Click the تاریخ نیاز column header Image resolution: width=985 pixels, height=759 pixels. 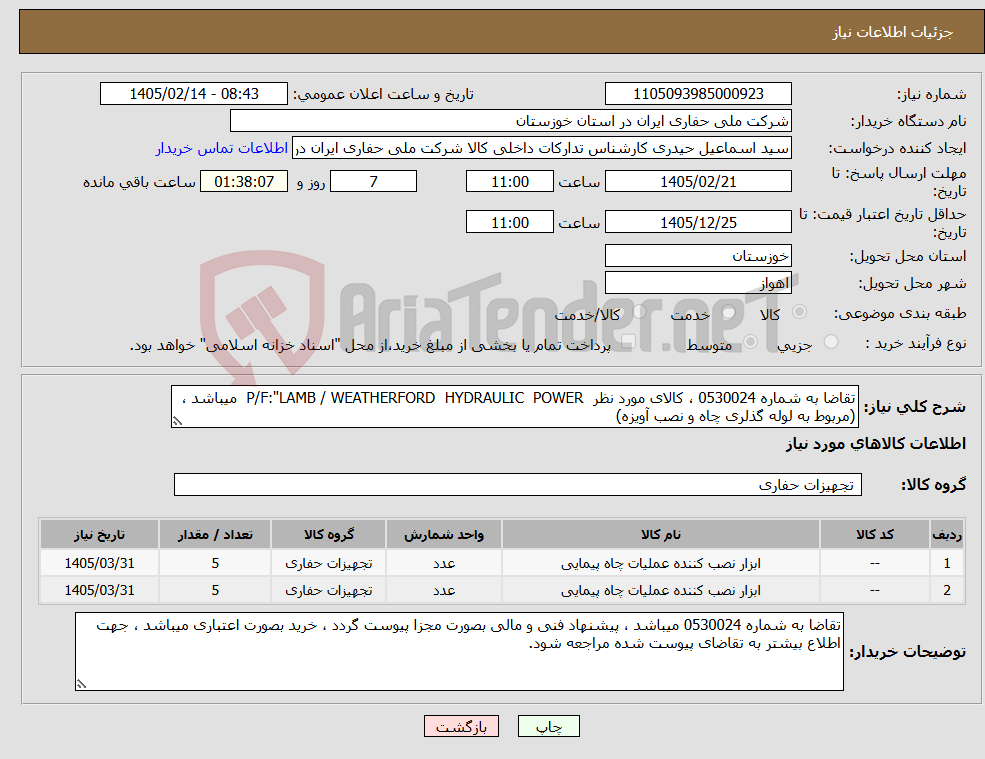click(x=99, y=534)
